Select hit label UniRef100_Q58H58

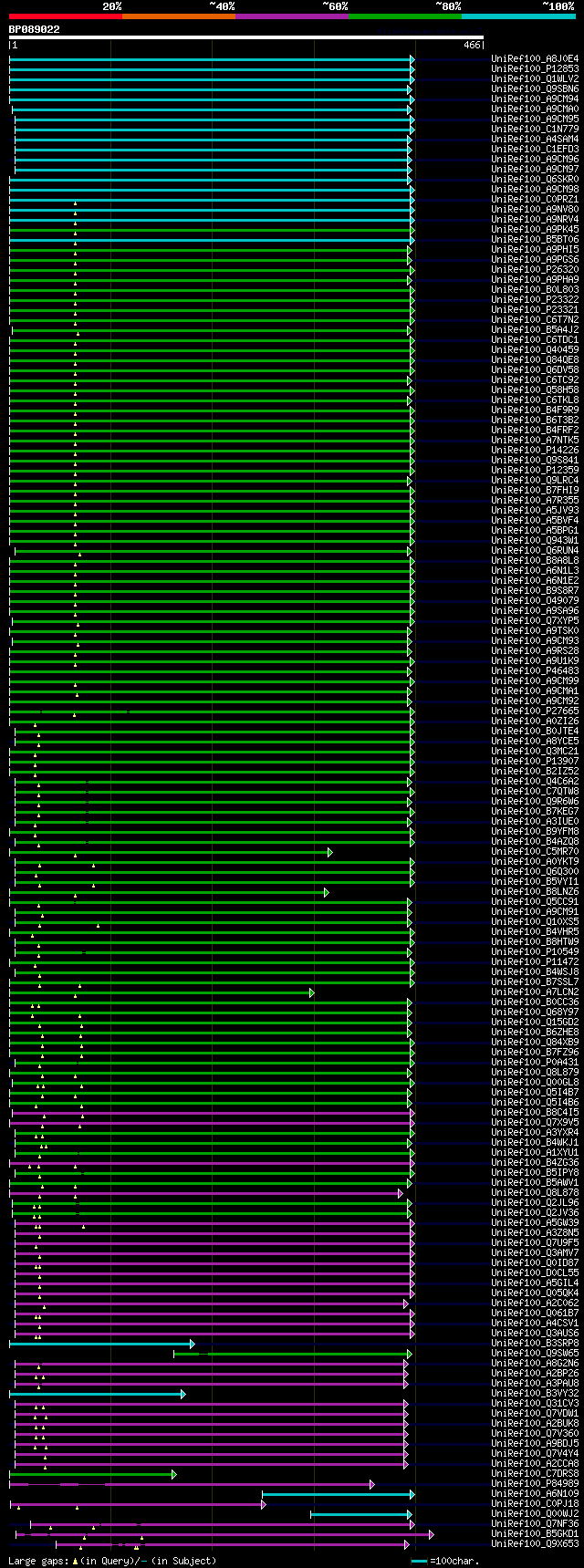point(535,389)
